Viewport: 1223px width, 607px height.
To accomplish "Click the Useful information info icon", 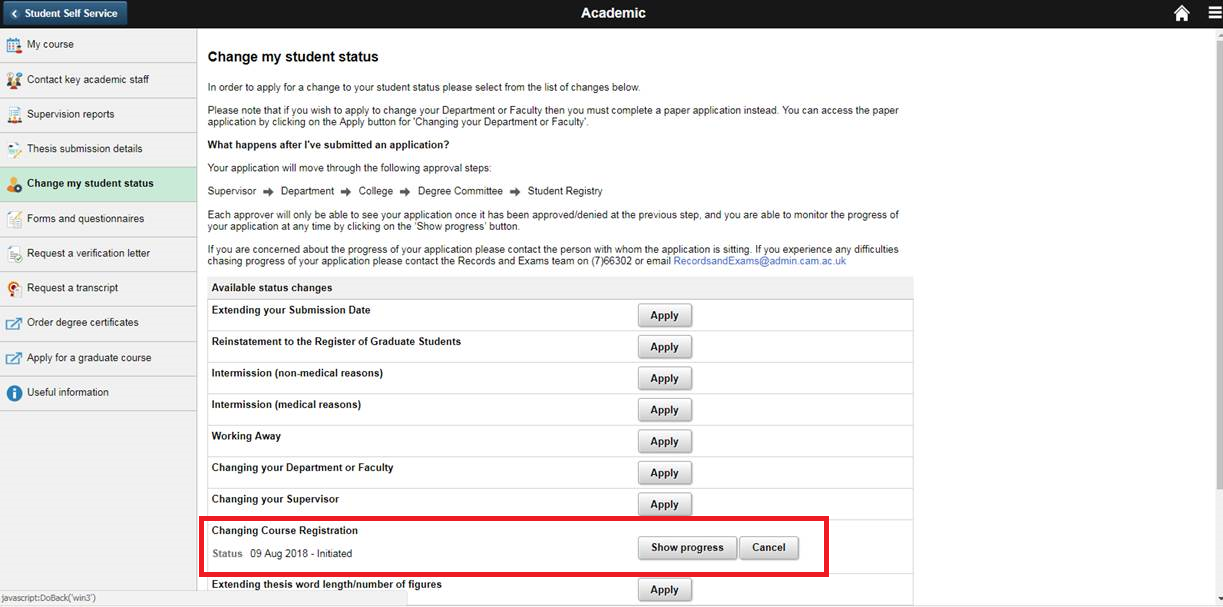I will (x=14, y=393).
